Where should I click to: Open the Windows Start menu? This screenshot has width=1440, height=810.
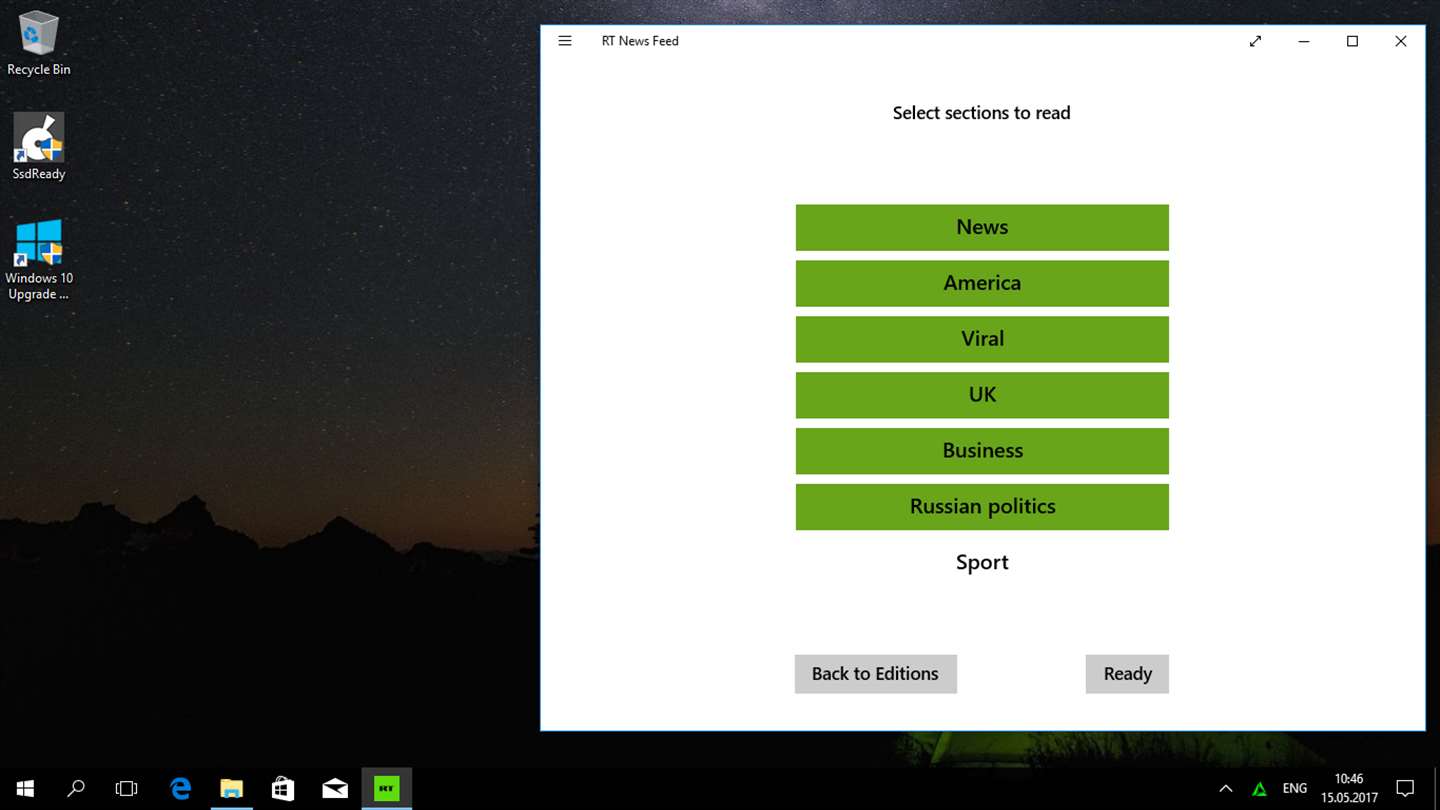(25, 788)
